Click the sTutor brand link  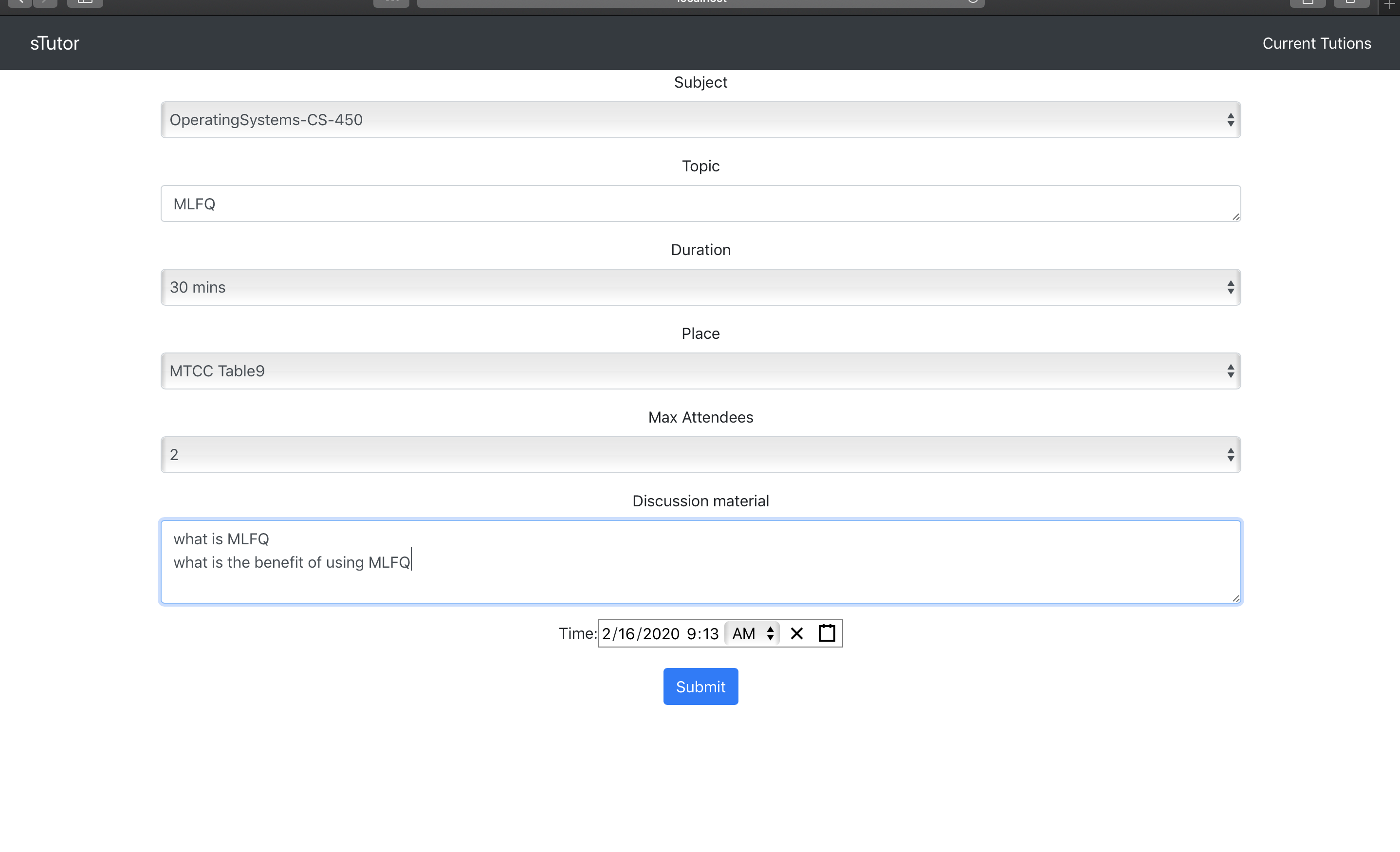[55, 43]
